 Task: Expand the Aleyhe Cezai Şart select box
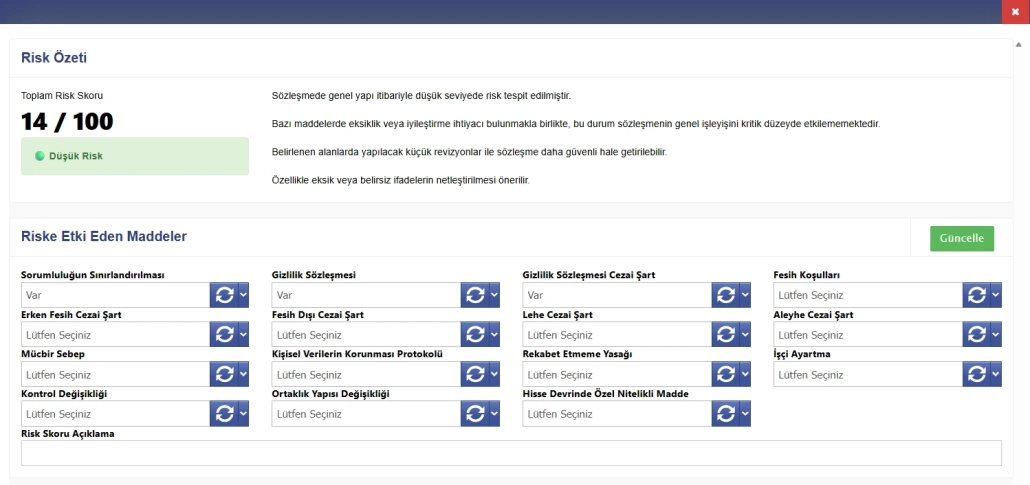(x=868, y=335)
